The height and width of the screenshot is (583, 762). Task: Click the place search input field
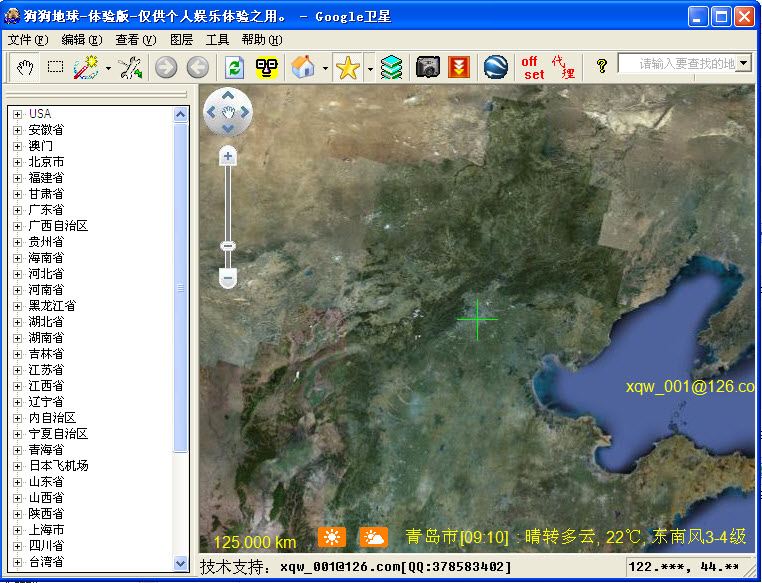(685, 64)
